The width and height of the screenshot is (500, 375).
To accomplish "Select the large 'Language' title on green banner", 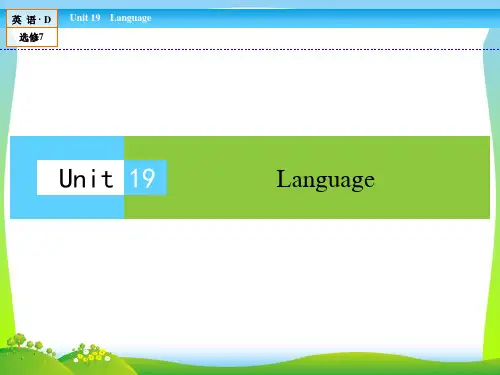I will coord(326,180).
